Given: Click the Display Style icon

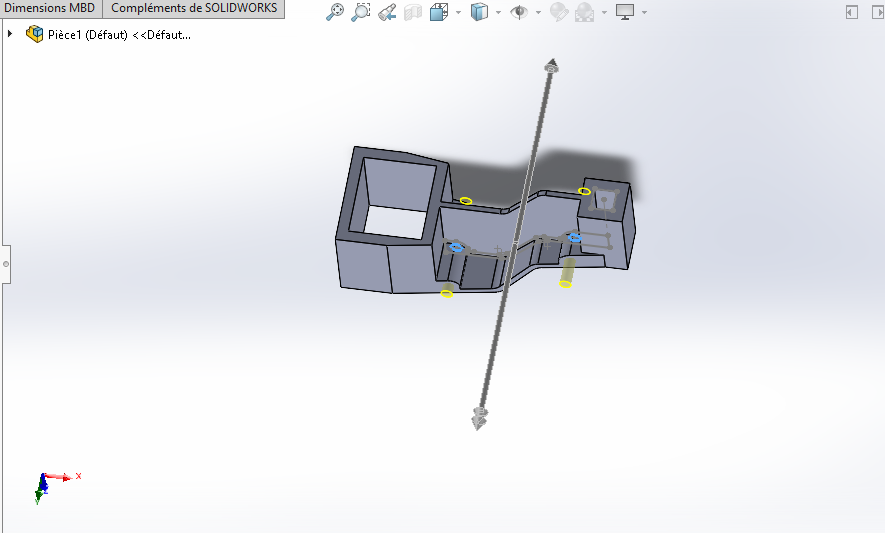Looking at the screenshot, I should point(479,12).
